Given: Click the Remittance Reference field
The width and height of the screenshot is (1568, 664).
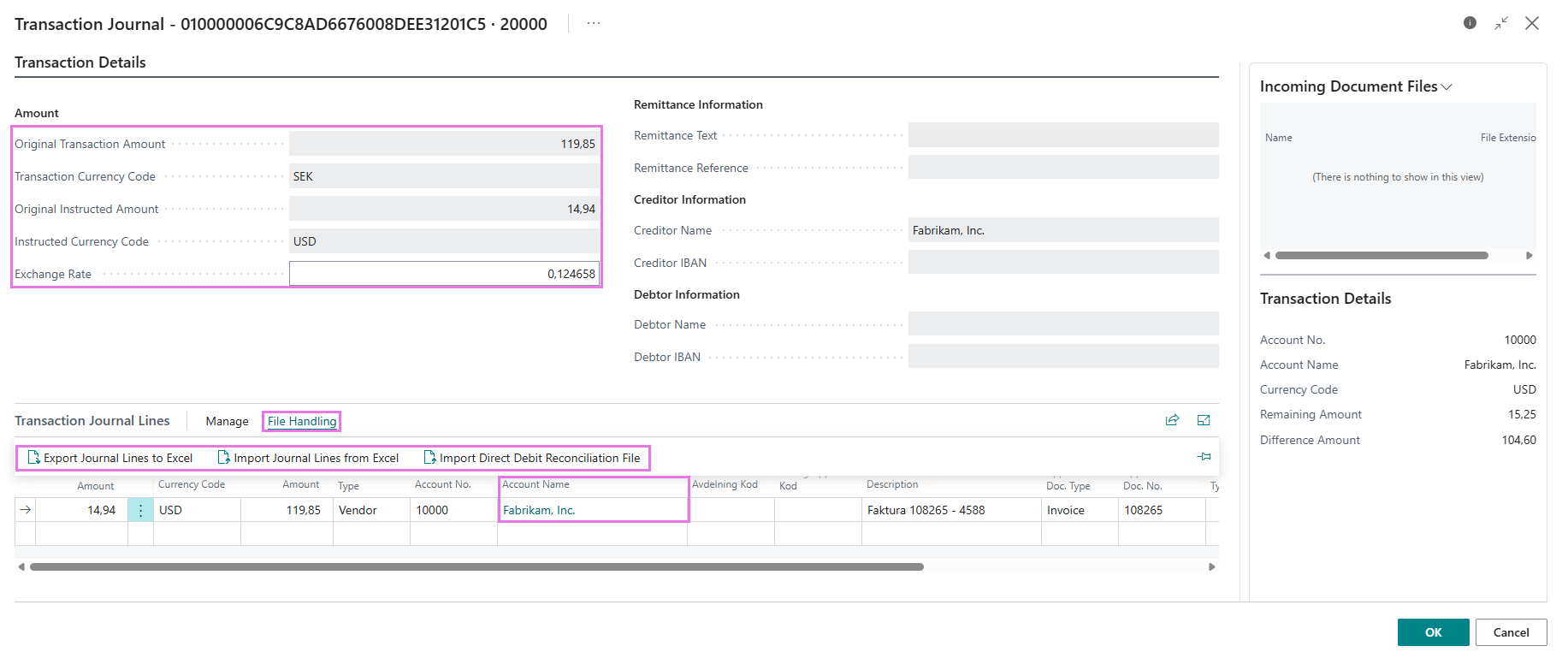Looking at the screenshot, I should tap(1063, 168).
